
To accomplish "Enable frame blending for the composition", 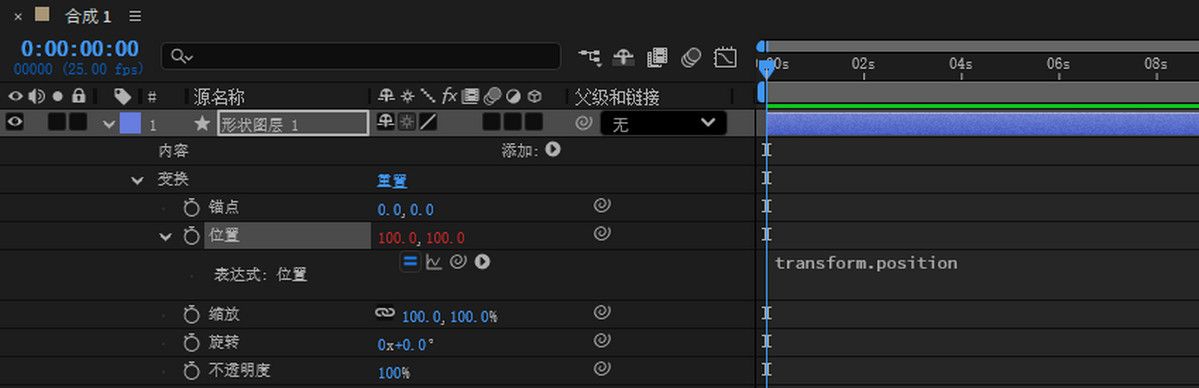I will tap(657, 57).
